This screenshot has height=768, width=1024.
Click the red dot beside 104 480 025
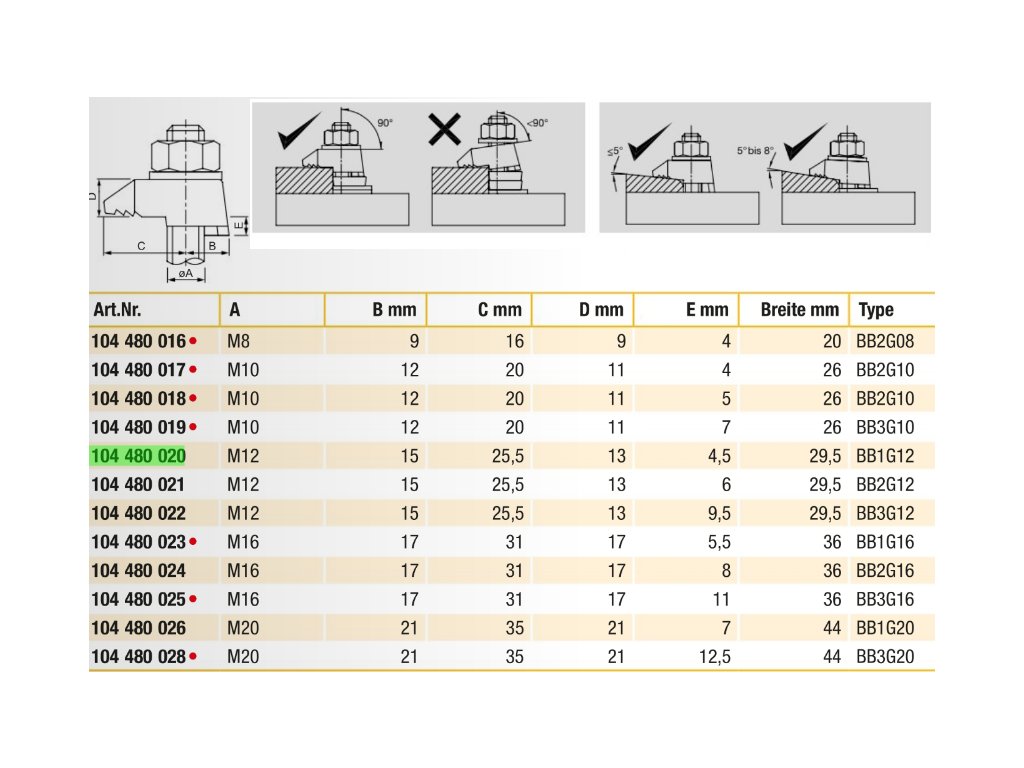(x=193, y=600)
